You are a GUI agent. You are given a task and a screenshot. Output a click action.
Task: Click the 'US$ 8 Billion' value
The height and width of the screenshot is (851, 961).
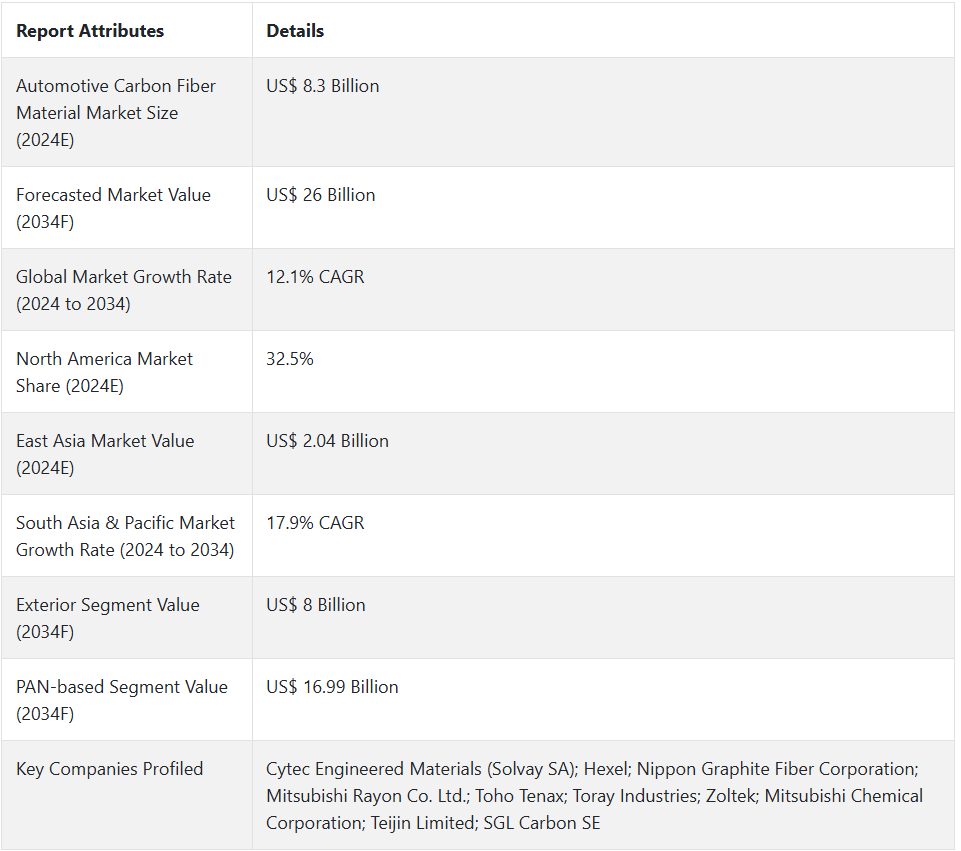316,605
